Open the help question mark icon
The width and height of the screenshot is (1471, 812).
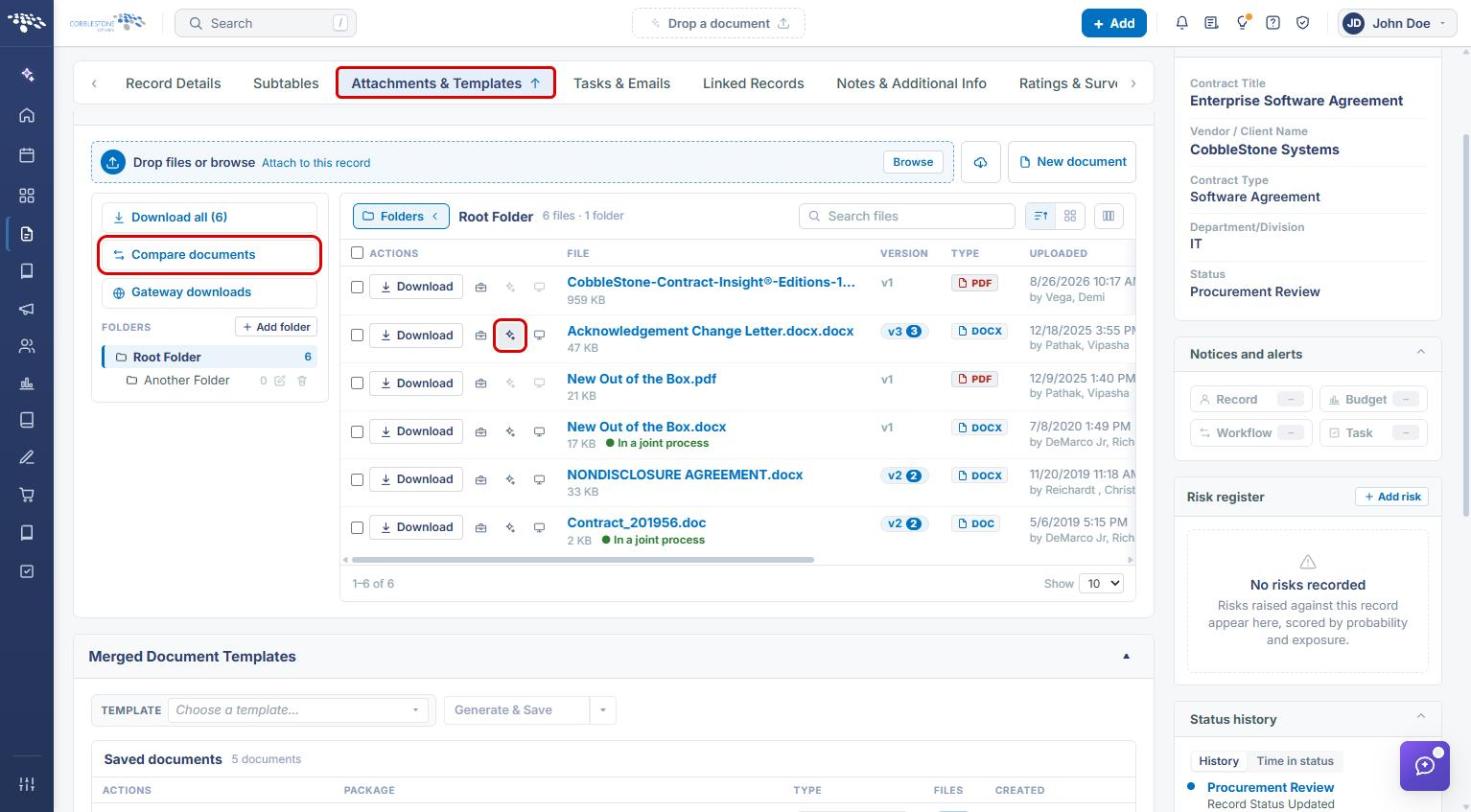[1273, 23]
